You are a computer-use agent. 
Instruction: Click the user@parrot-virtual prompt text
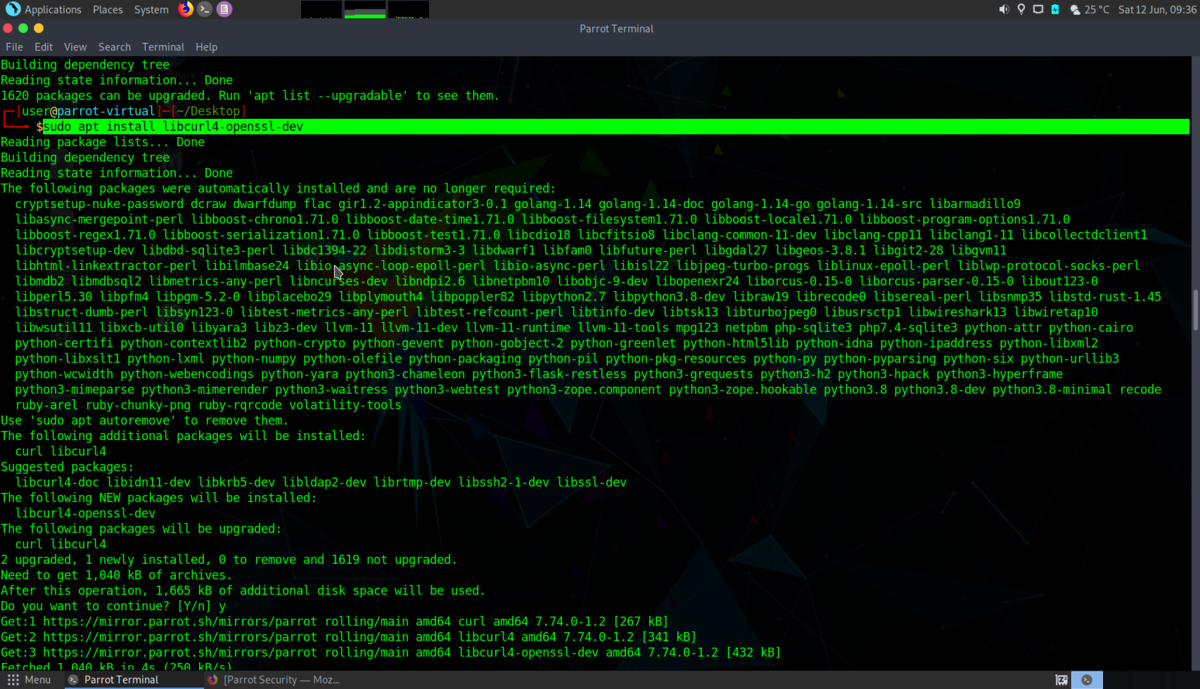pos(88,111)
